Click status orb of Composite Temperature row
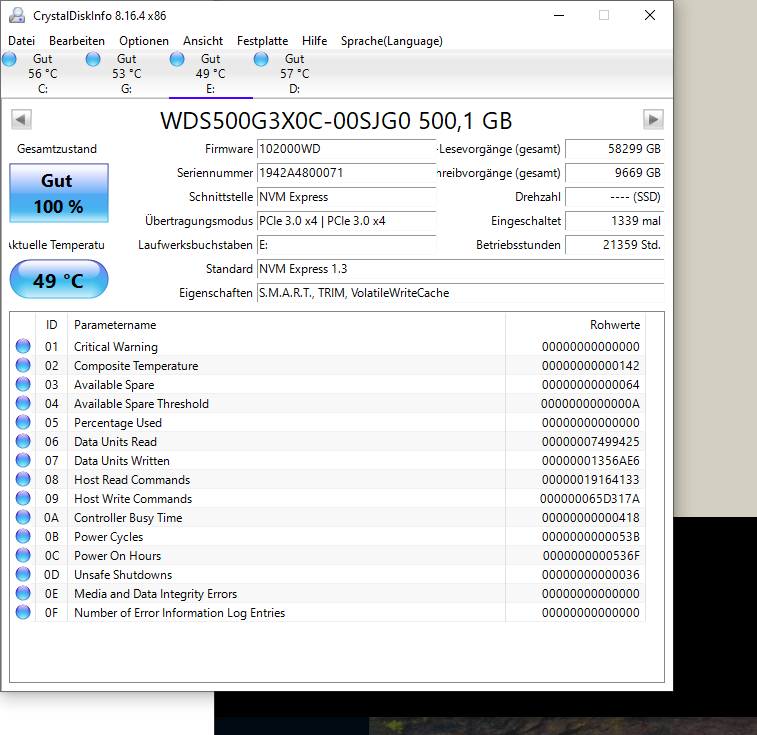 tap(23, 365)
